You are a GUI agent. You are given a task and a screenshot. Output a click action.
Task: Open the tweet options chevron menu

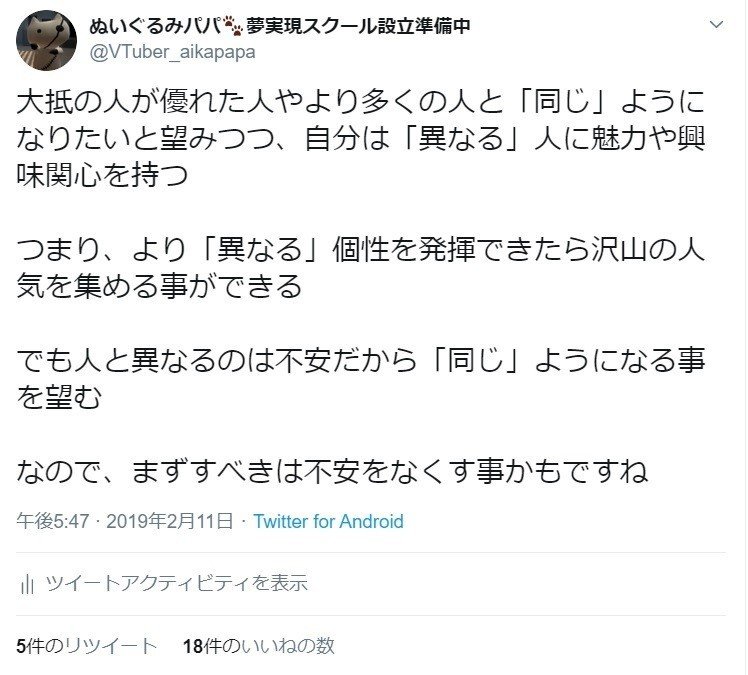point(717,24)
